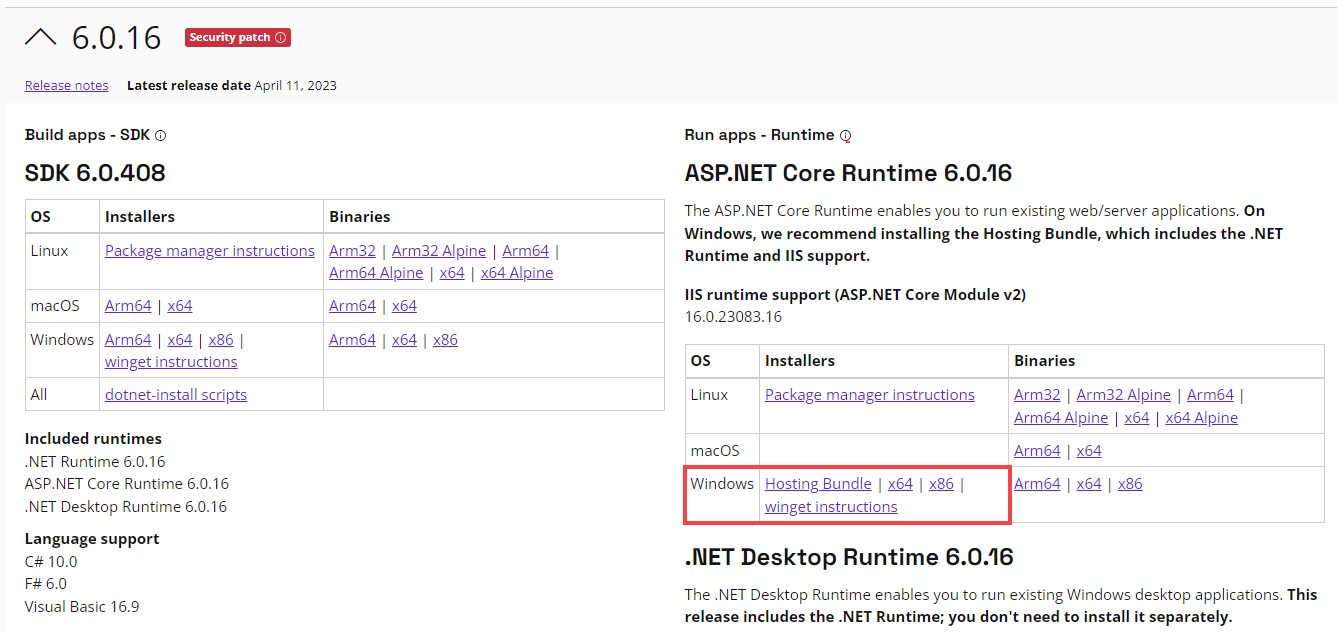Download SDK Windows x64 binary
Viewport: 1337px width, 632px height.
404,340
